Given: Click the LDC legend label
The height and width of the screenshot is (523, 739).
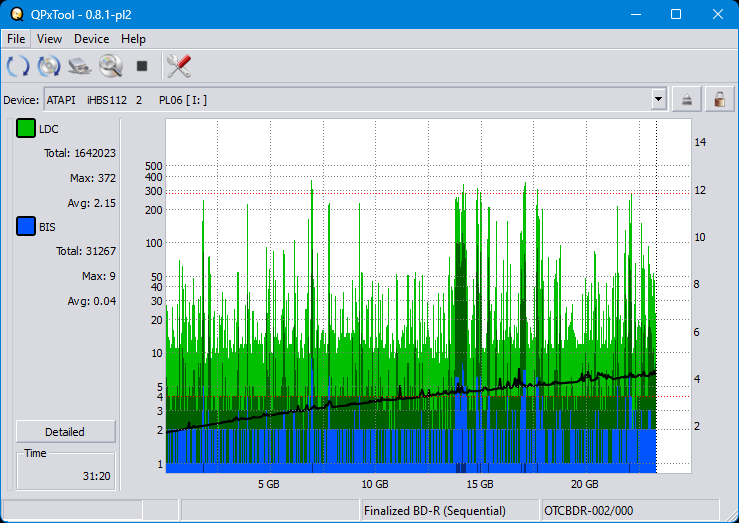Looking at the screenshot, I should click(49, 129).
